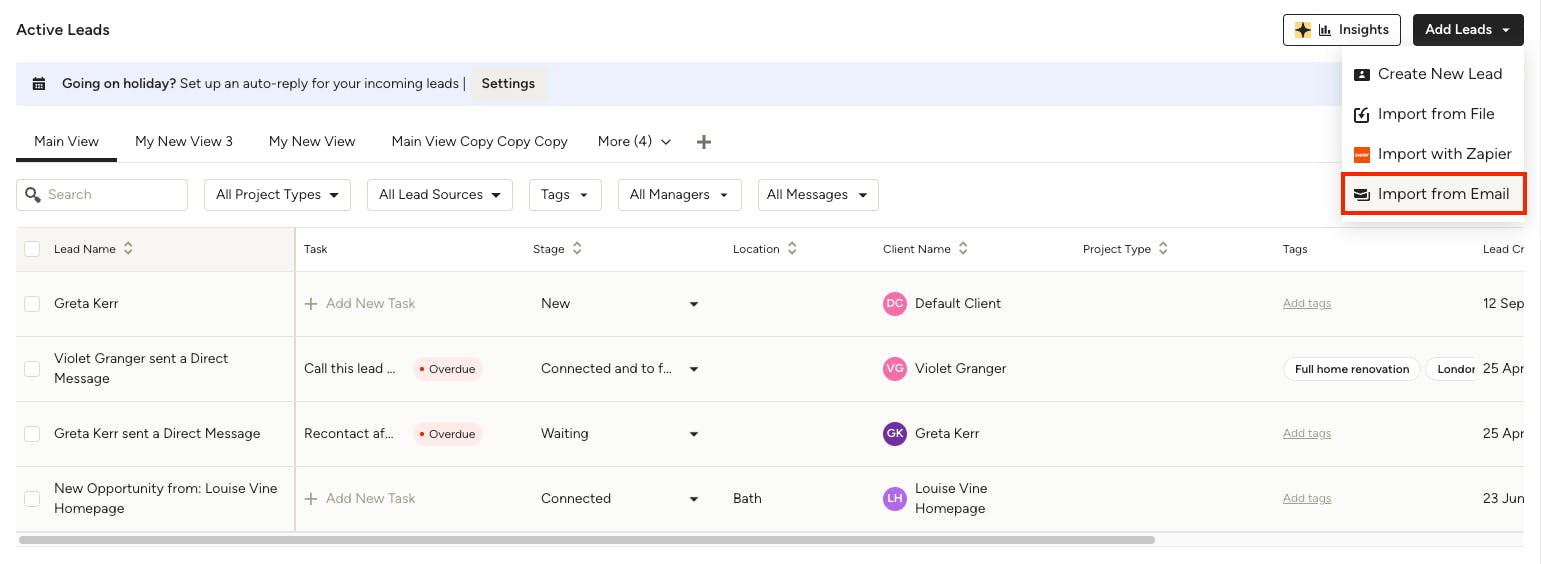
Task: Check the Louise Vine Homepage lead row
Action: click(x=32, y=499)
